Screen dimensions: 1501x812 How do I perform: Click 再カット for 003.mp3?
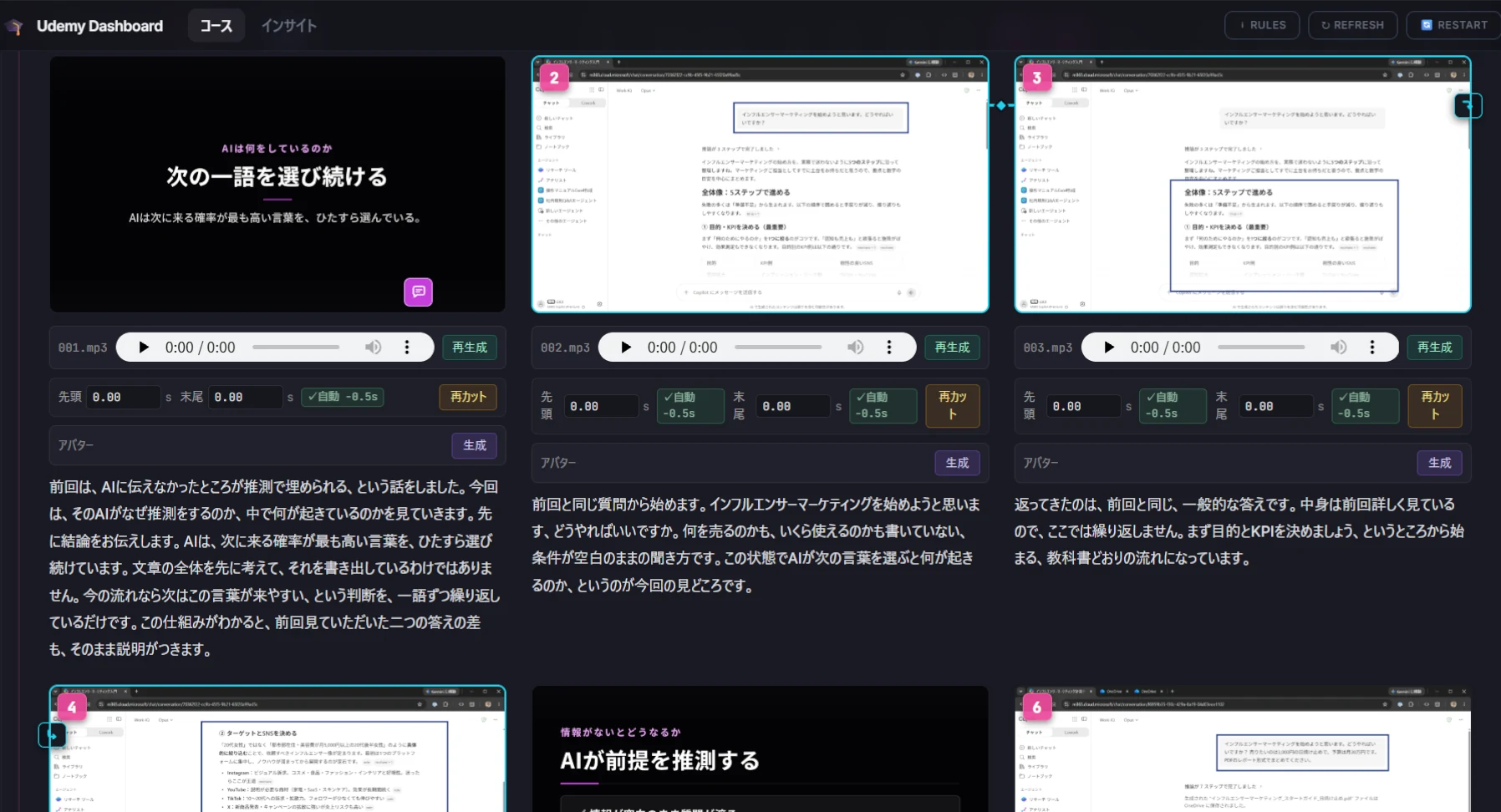click(1435, 406)
